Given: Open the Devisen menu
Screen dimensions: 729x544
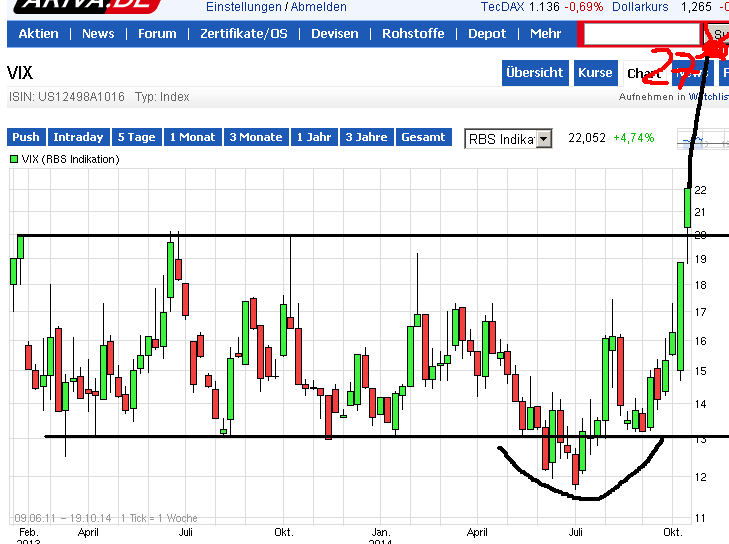Looking at the screenshot, I should pos(335,33).
